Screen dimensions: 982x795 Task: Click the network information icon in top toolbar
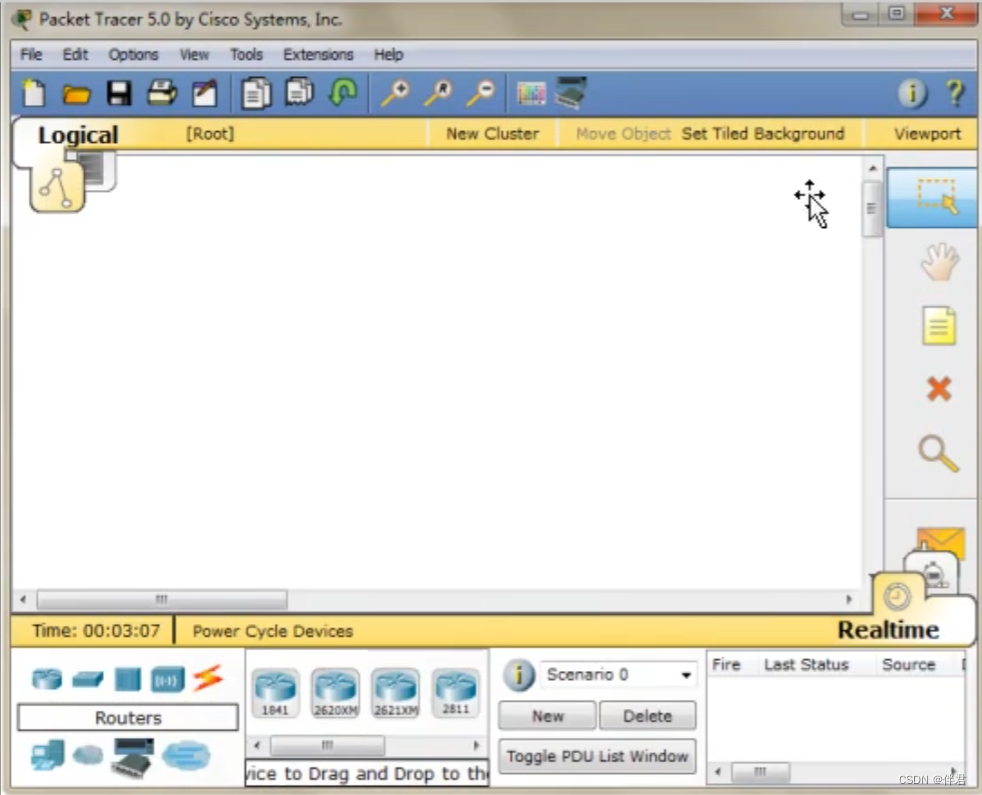pos(912,94)
